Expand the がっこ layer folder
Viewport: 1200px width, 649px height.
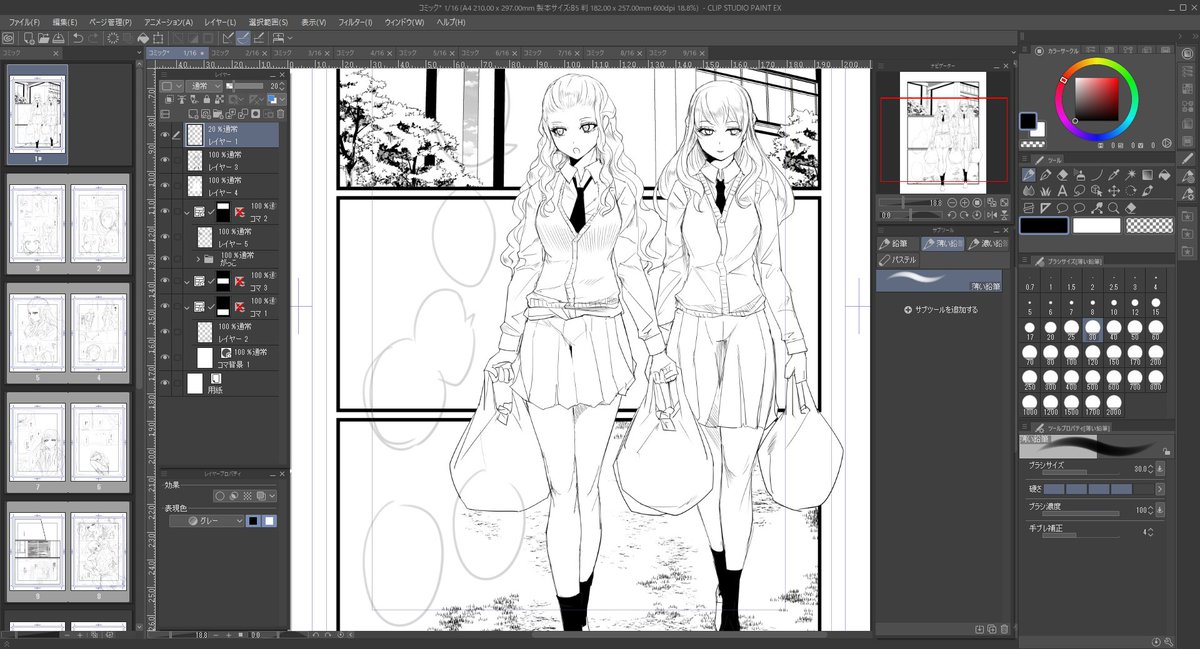click(198, 259)
